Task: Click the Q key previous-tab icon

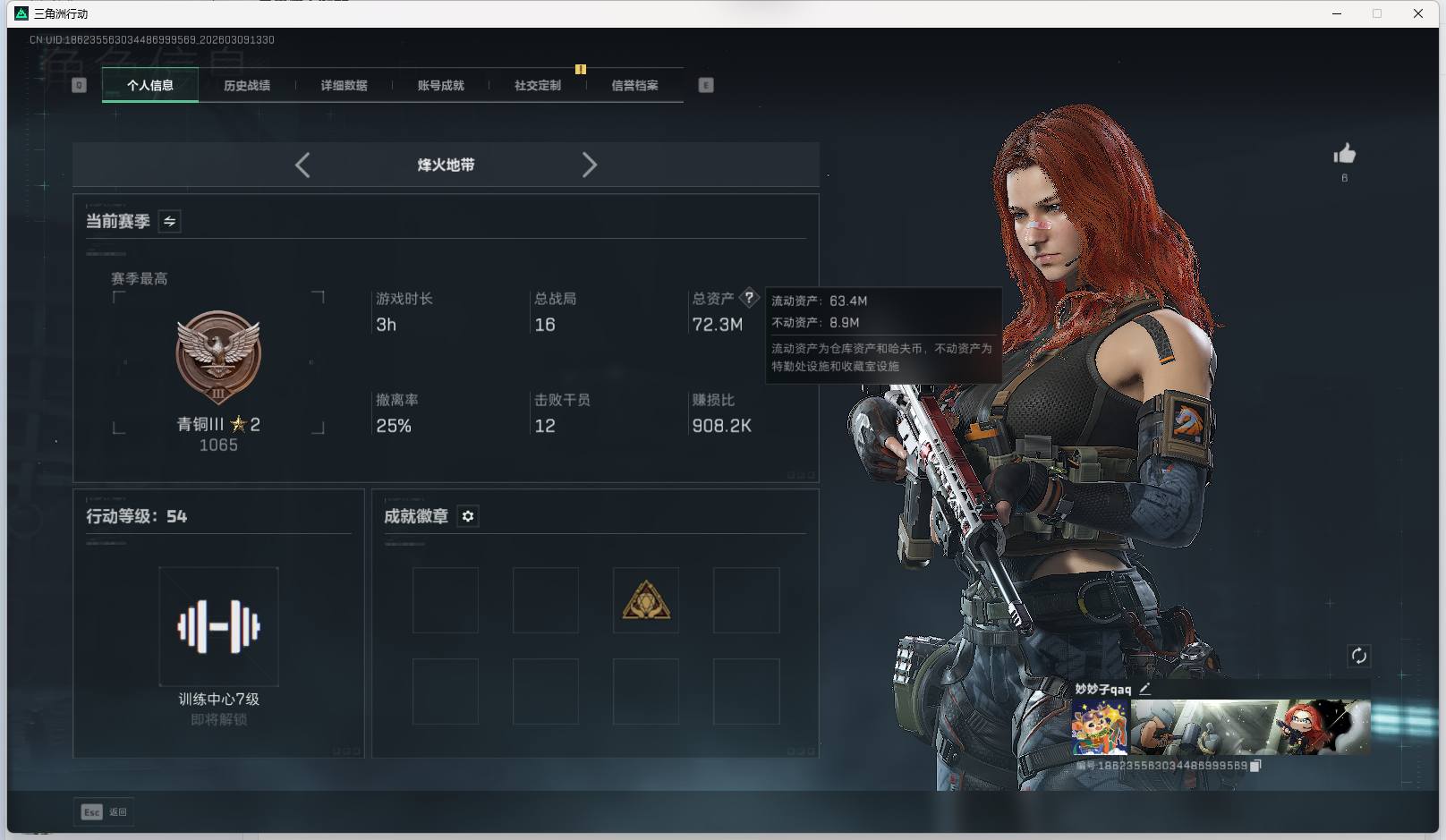Action: [79, 85]
